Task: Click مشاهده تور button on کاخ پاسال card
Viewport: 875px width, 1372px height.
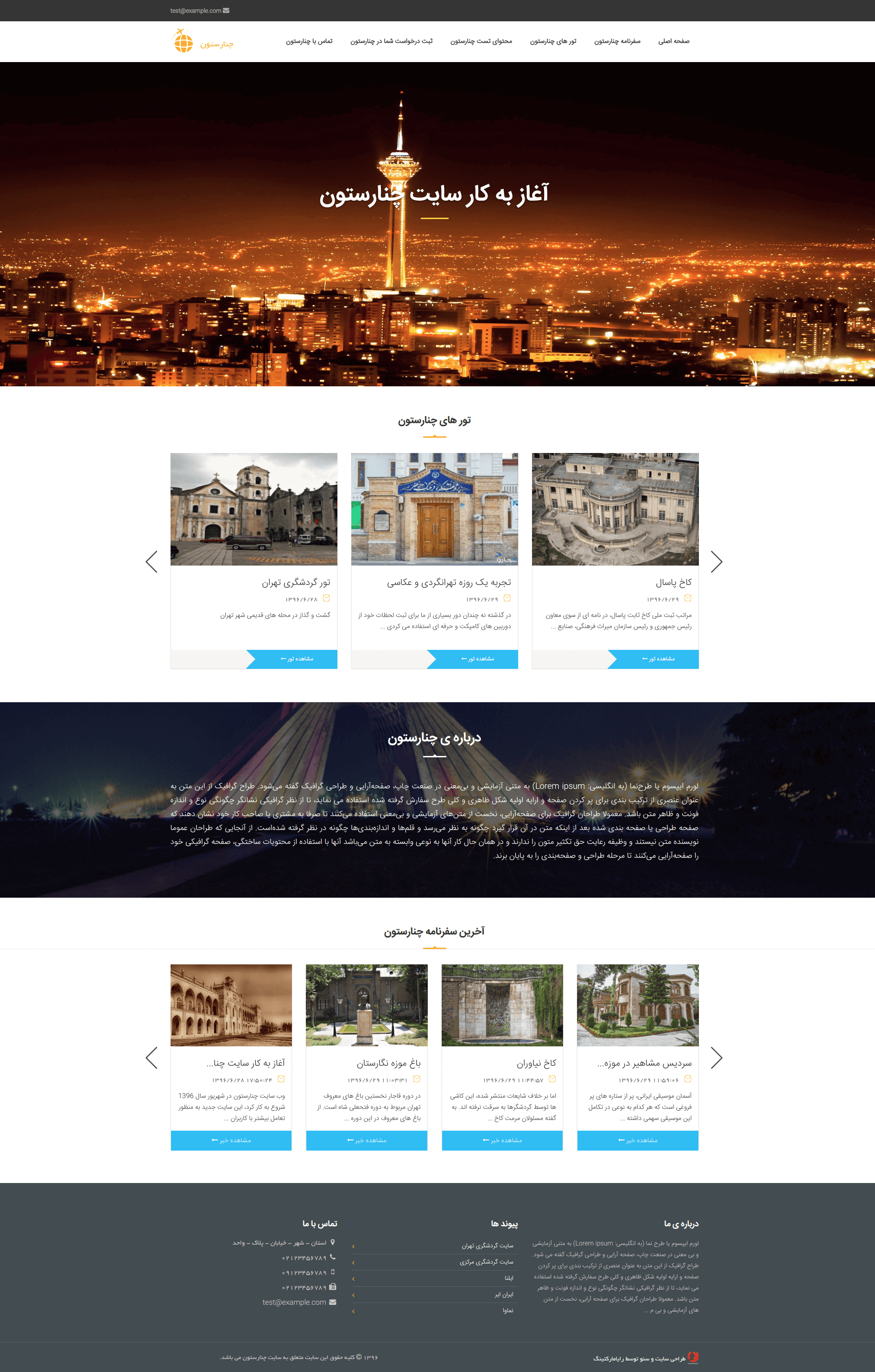Action: pos(658,659)
